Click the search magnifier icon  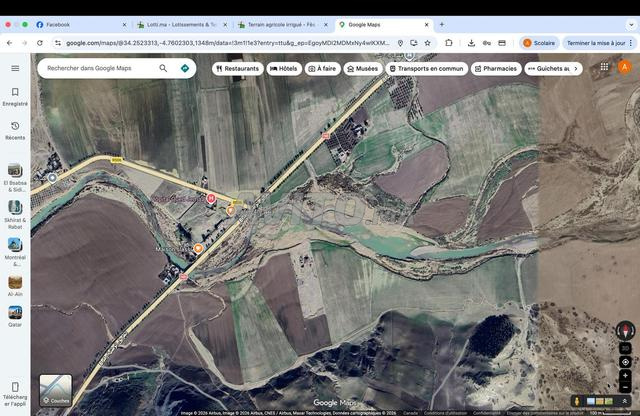pyautogui.click(x=164, y=68)
